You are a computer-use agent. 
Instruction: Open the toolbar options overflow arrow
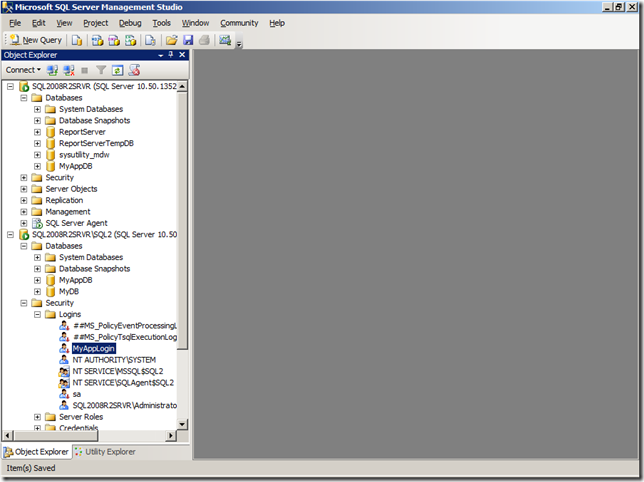point(239,43)
